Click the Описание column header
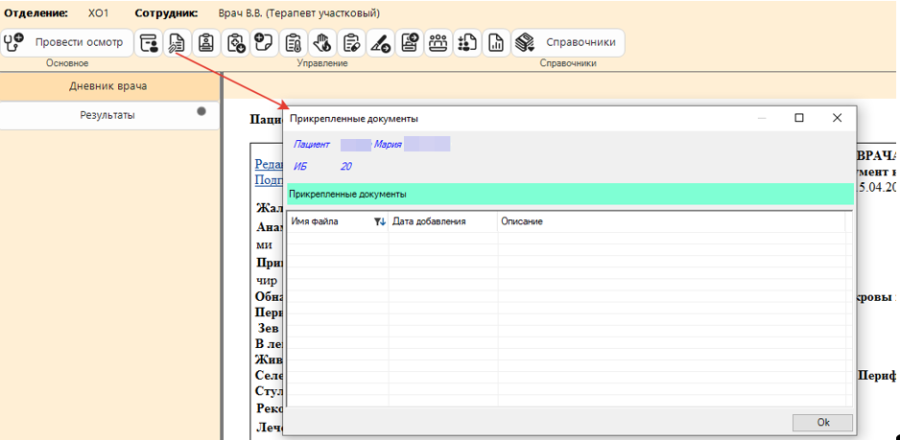Image resolution: width=900 pixels, height=440 pixels. (672, 221)
